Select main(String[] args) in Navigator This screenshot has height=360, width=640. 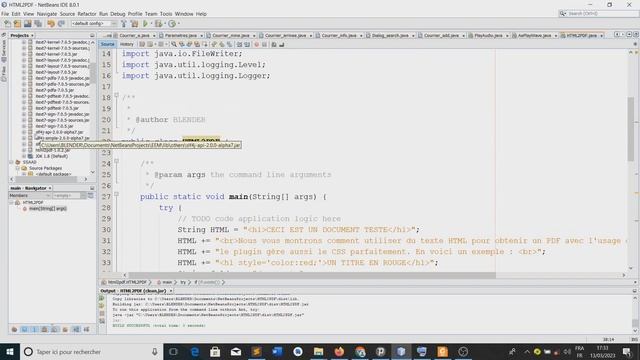47,209
